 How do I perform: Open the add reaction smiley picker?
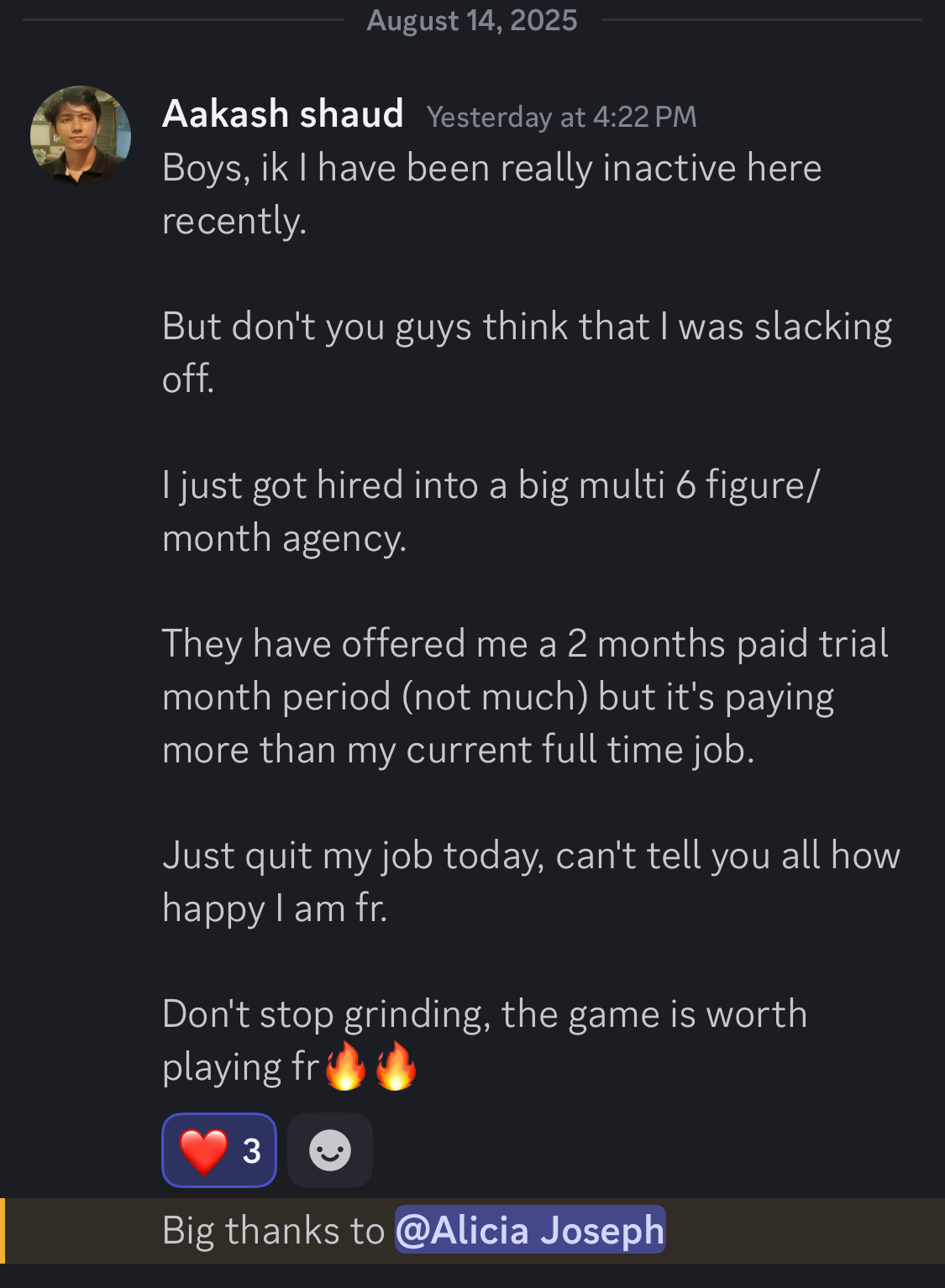click(x=330, y=1150)
